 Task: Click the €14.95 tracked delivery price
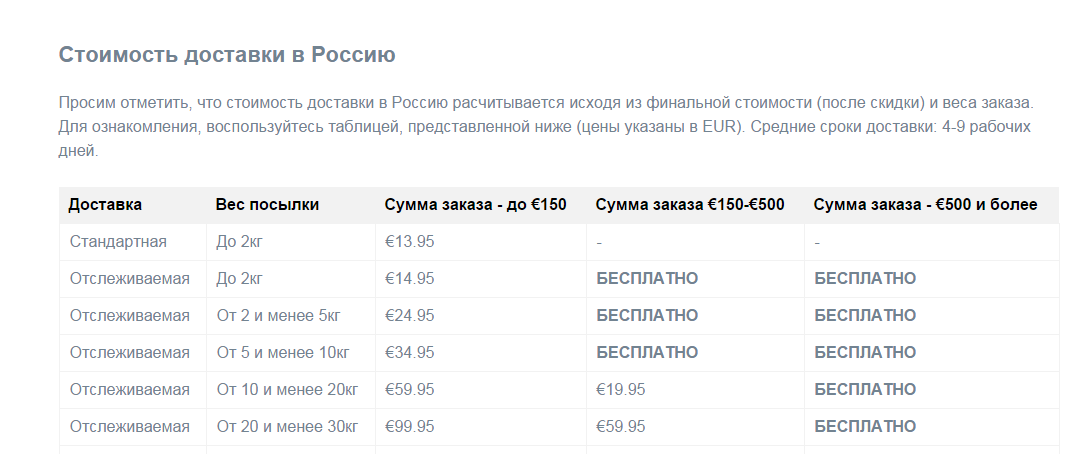tap(409, 279)
